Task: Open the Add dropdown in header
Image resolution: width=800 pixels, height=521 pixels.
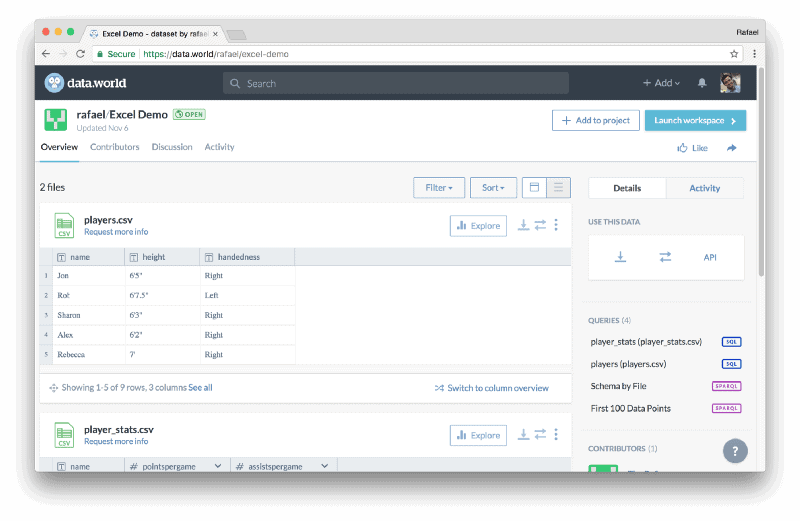Action: point(661,83)
